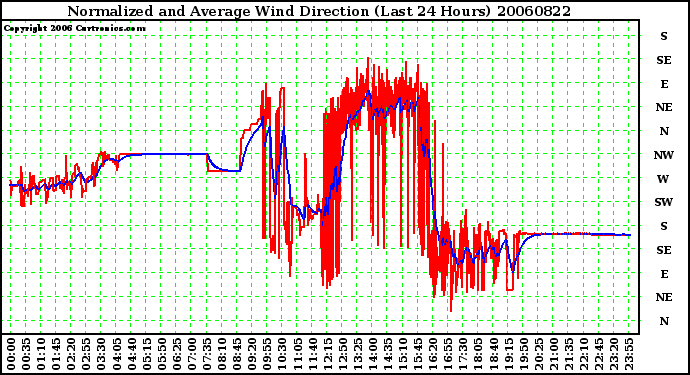This screenshot has width=690, height=375.
Task: Click the '10:30' time axis label
Action: 282,354
